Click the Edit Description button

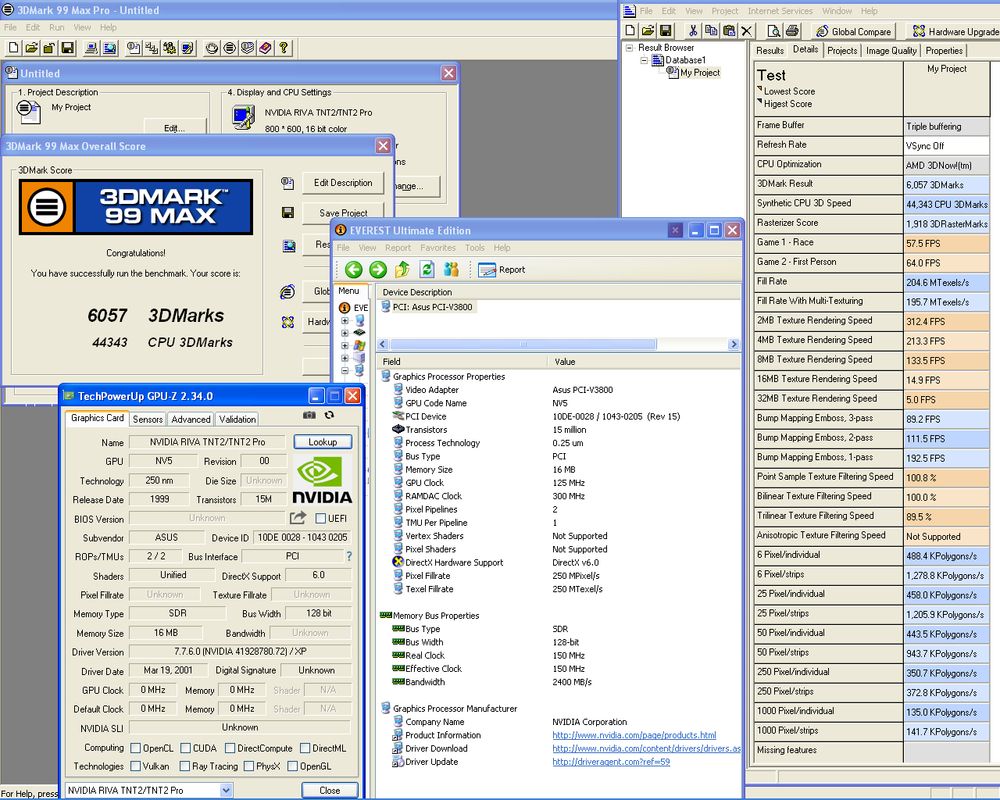[343, 183]
